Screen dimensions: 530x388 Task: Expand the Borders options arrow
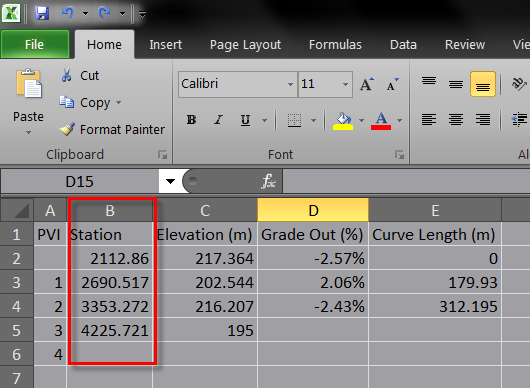pyautogui.click(x=313, y=120)
